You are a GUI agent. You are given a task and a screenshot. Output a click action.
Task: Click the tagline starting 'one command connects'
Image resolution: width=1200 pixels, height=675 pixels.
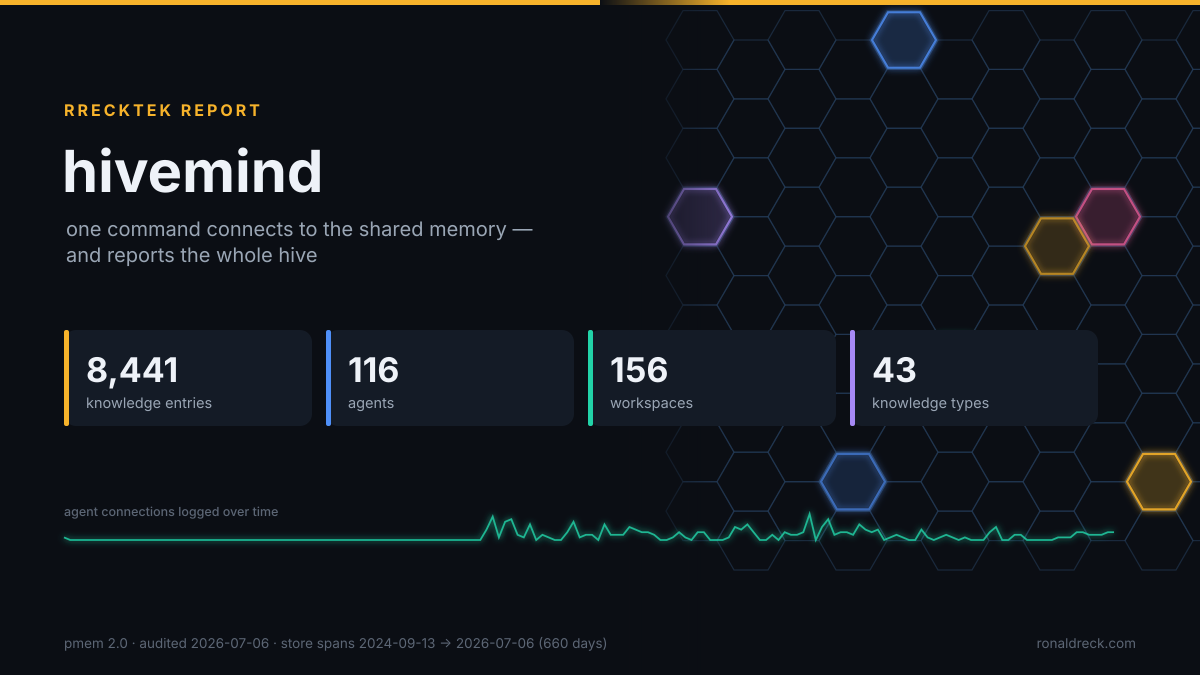click(299, 242)
